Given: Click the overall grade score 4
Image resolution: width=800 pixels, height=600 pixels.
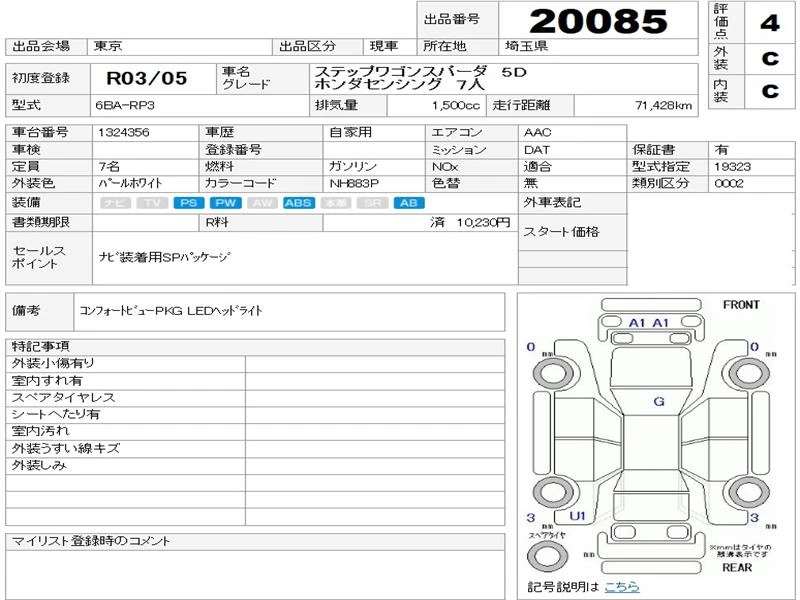Looking at the screenshot, I should [769, 23].
